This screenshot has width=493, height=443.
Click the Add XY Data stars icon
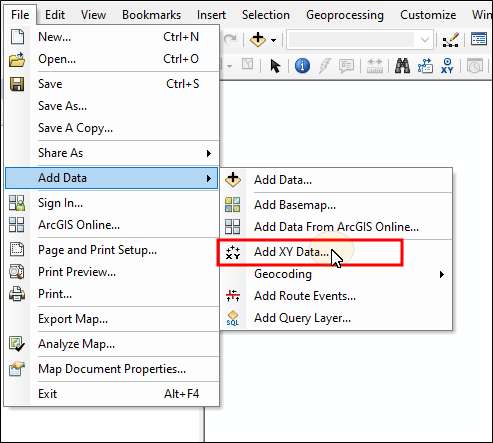[233, 252]
